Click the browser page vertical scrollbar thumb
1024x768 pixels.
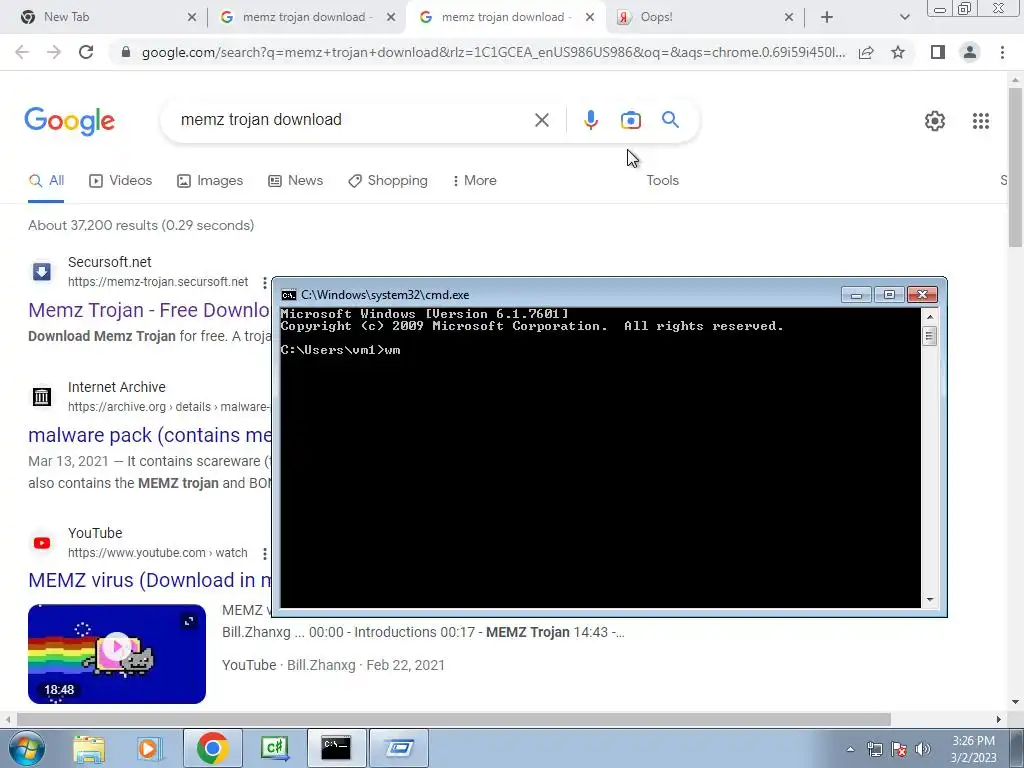click(x=1015, y=167)
